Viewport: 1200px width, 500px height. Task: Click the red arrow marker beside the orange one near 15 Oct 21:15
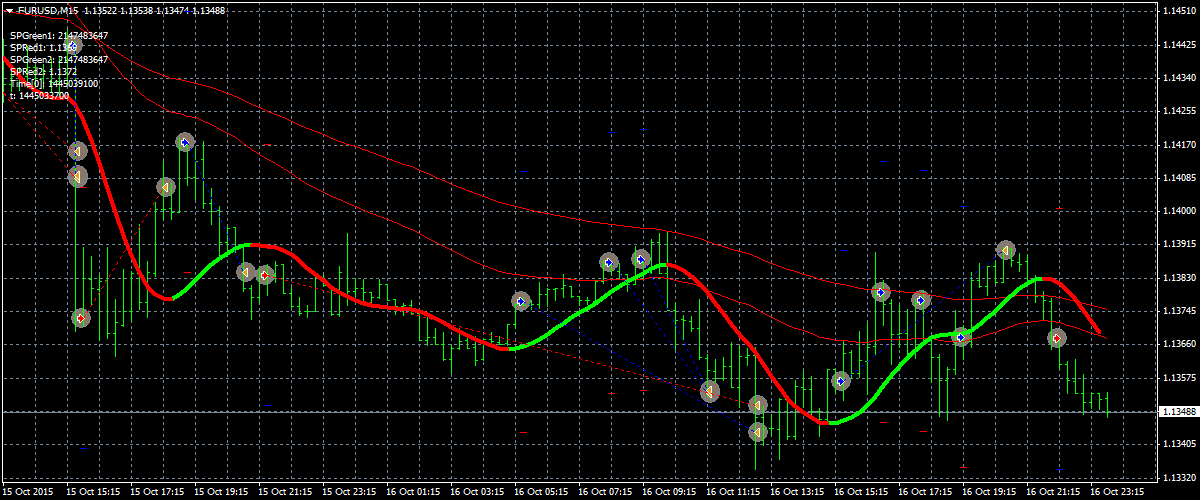pyautogui.click(x=265, y=274)
